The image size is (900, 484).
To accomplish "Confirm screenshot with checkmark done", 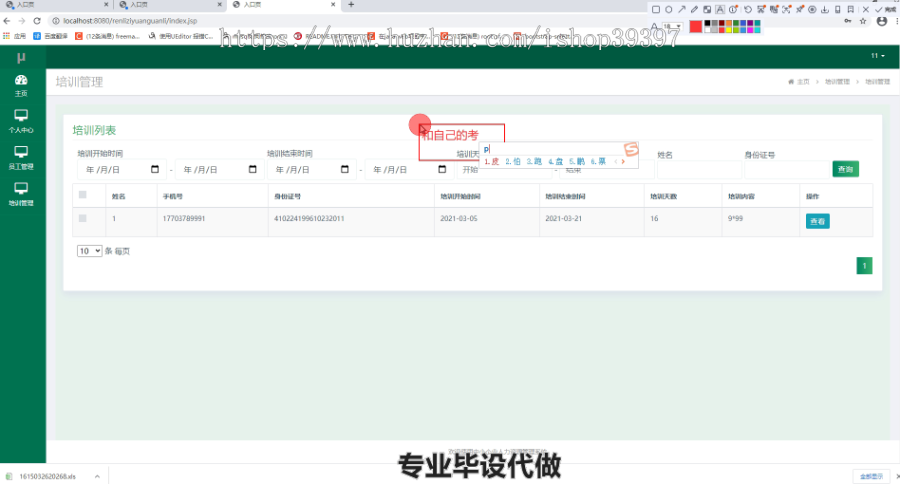I will 886,9.
